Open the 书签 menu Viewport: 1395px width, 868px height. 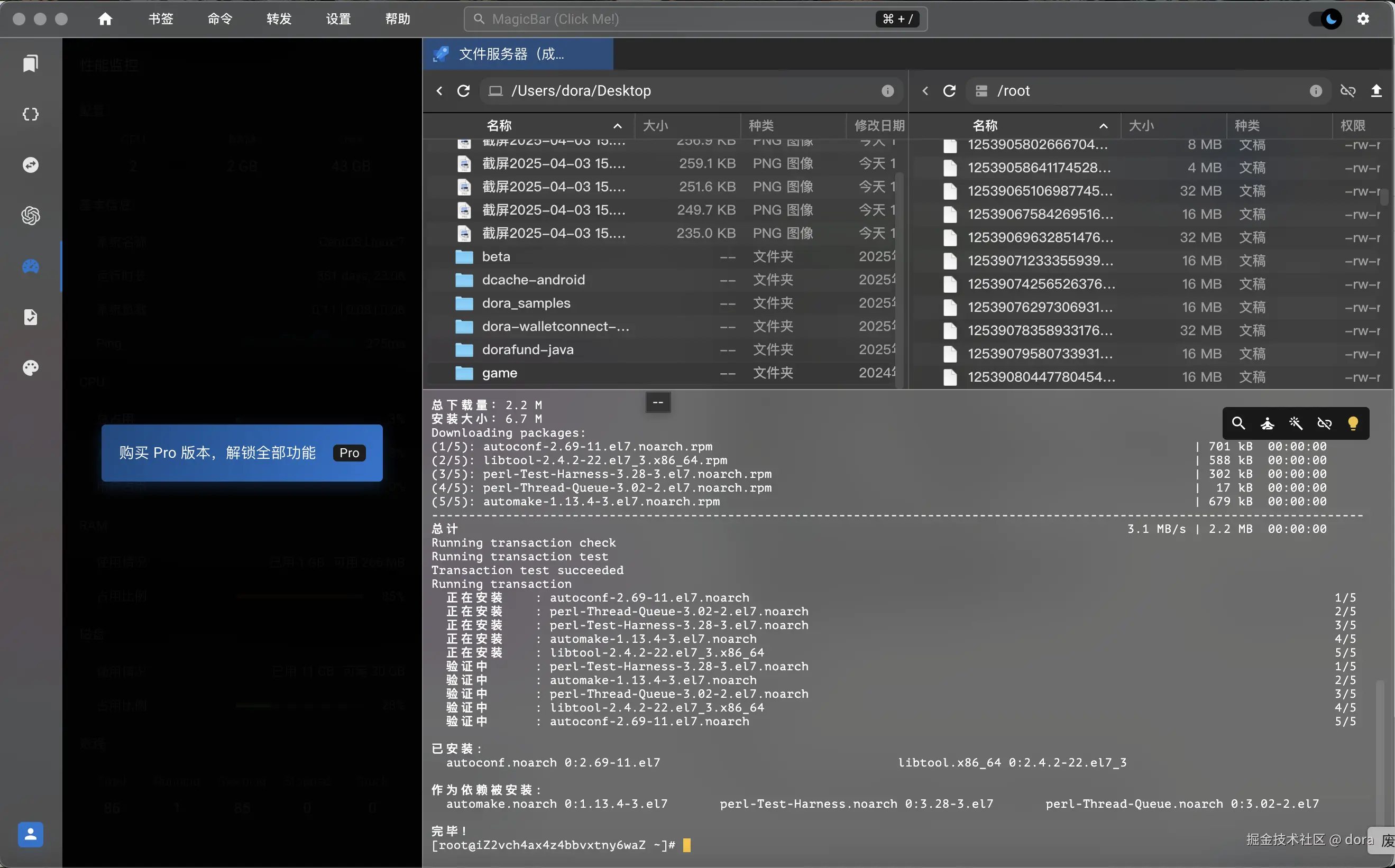(160, 19)
